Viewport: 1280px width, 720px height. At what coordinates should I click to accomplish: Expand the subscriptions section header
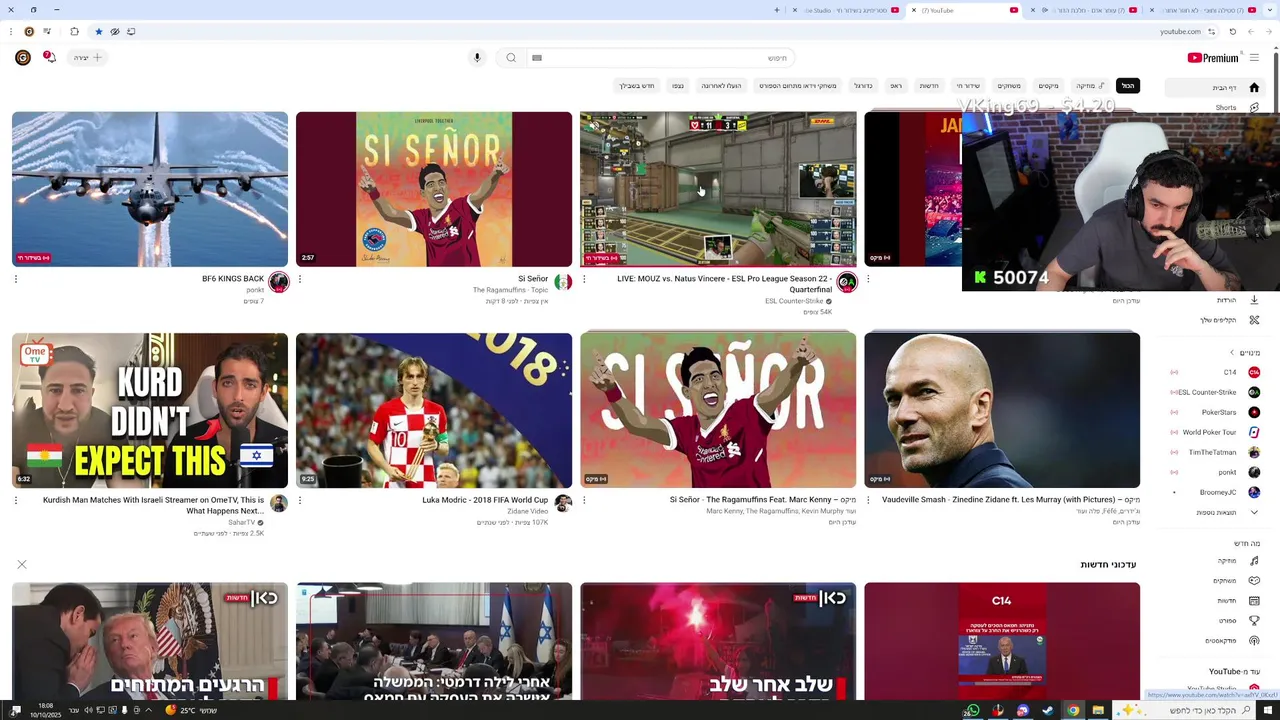pos(1244,353)
